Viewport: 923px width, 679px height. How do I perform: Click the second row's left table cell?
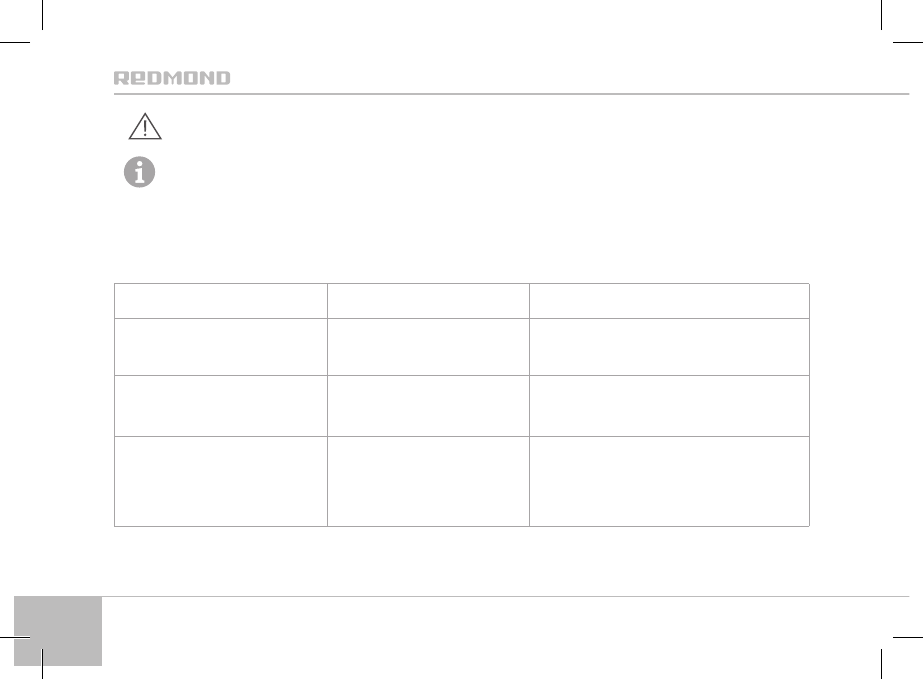pos(221,346)
